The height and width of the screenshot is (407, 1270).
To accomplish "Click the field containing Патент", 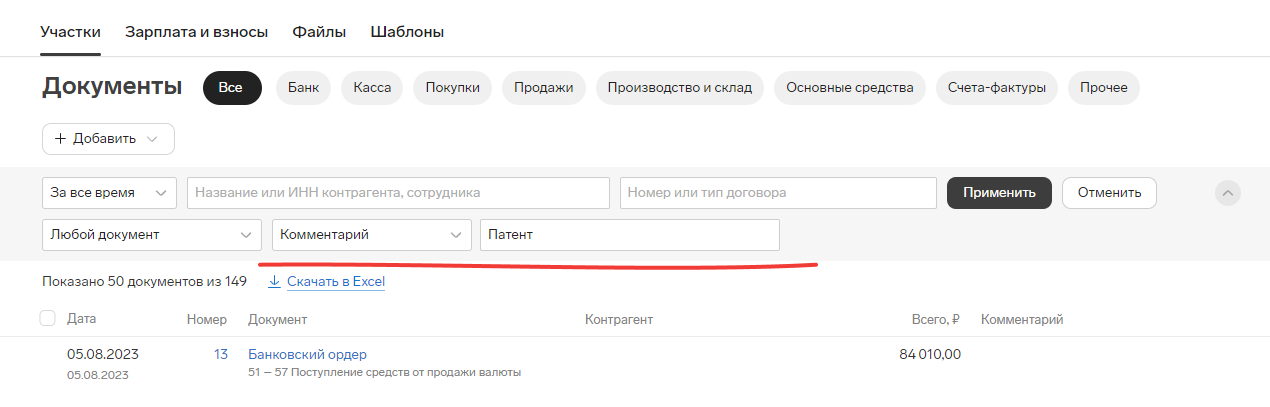I will 630,235.
